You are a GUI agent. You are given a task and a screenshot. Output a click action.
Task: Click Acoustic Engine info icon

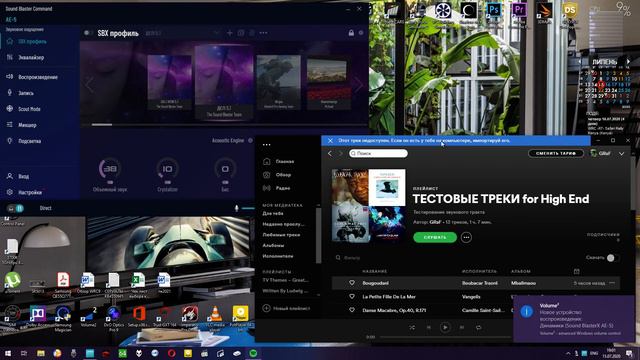250,140
